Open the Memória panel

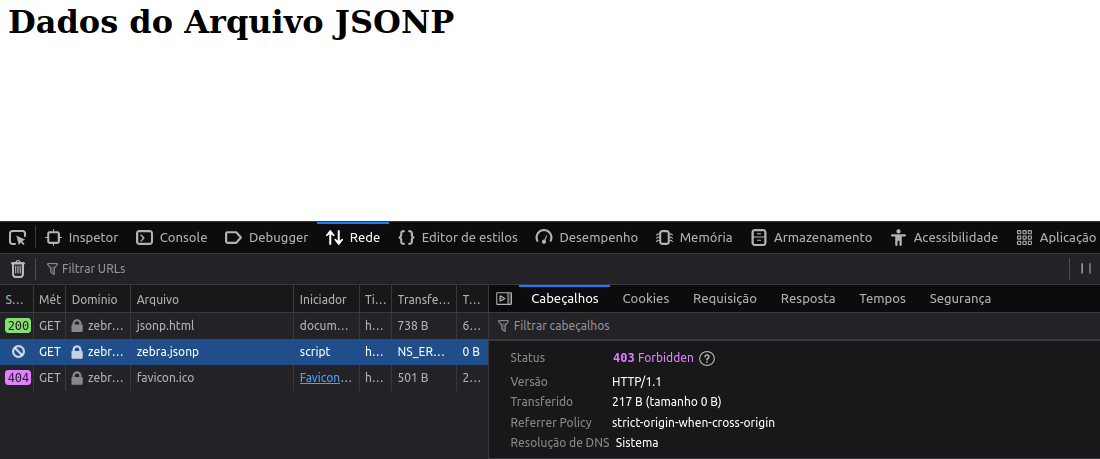point(694,238)
